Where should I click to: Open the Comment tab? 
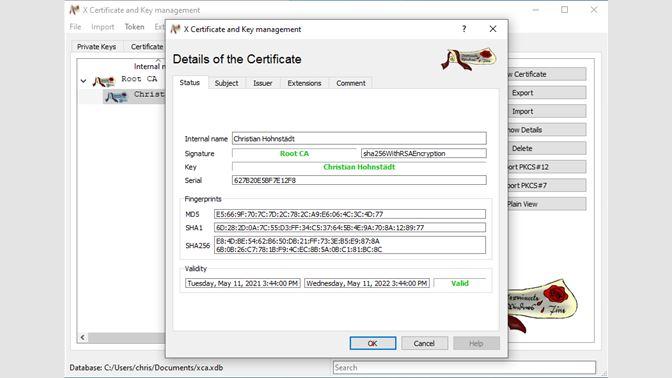[x=351, y=83]
